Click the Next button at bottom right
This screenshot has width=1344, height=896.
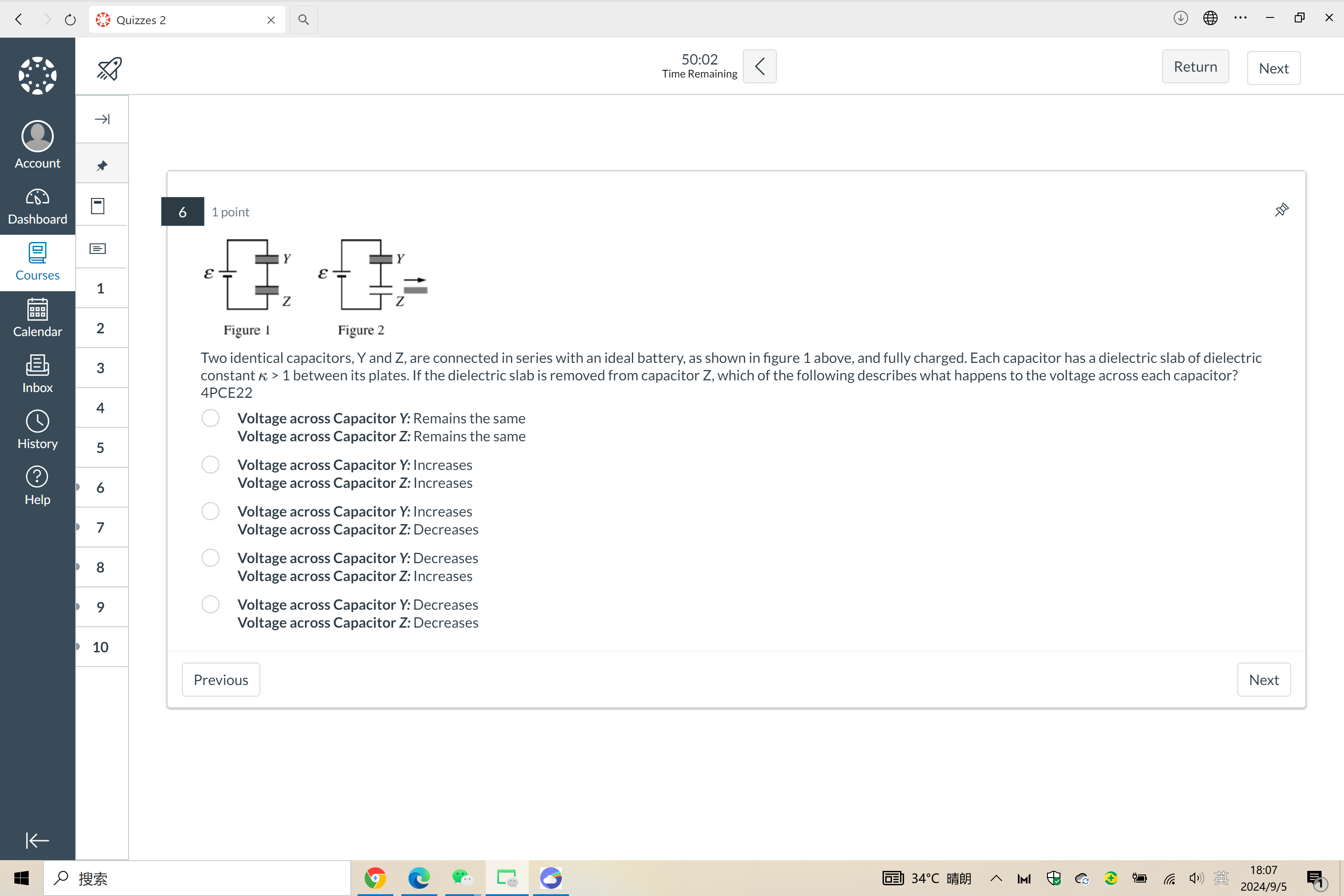(x=1264, y=679)
